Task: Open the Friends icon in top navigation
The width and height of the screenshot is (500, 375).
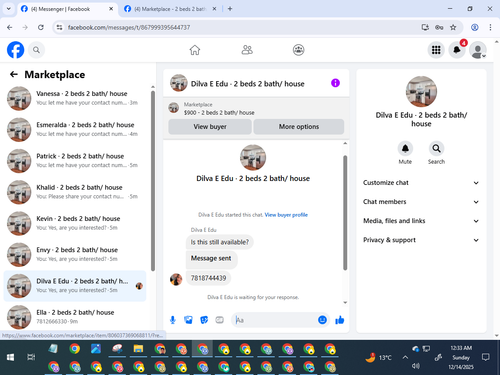Action: click(247, 50)
